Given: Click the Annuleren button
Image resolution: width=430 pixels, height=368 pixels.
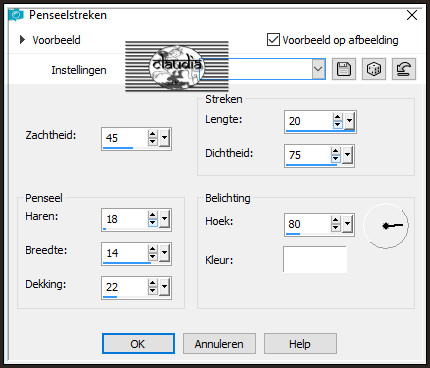Looking at the screenshot, I should pyautogui.click(x=219, y=344).
